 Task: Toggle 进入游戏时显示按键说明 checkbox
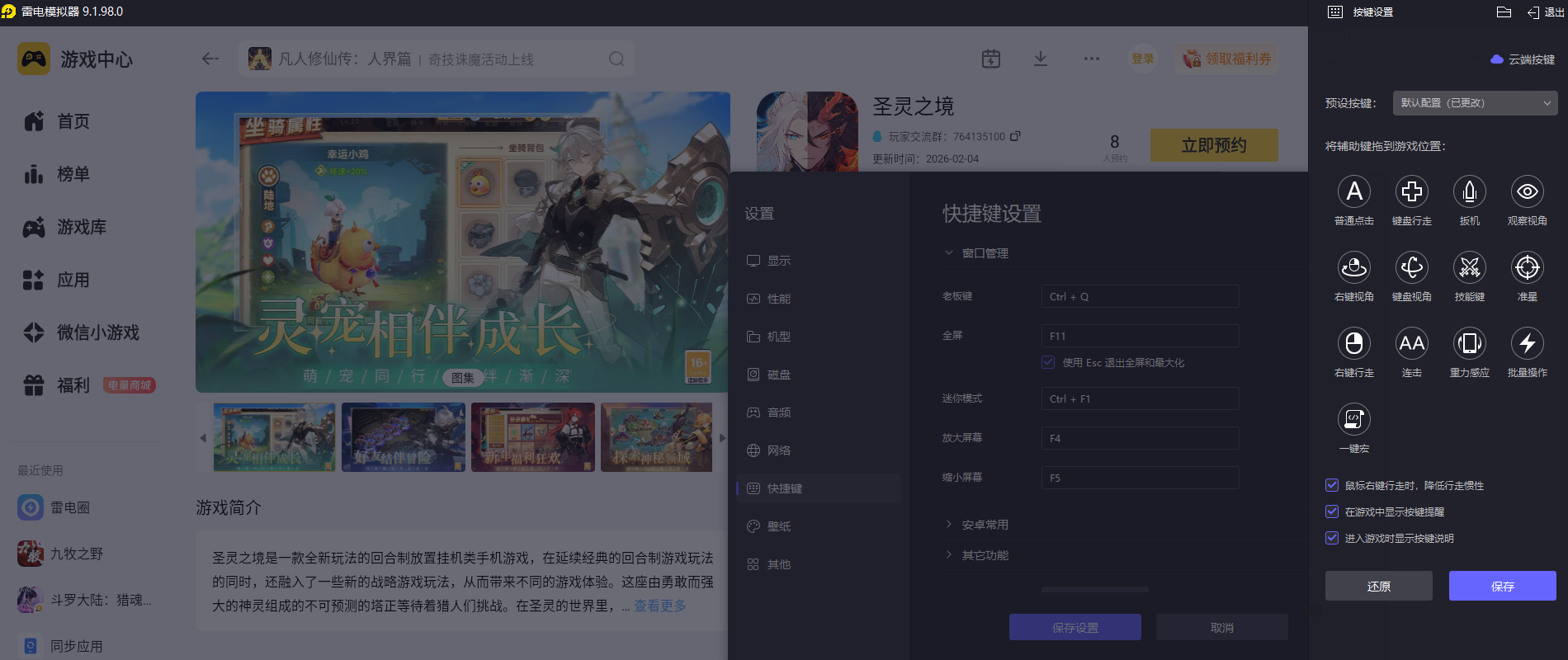1332,538
